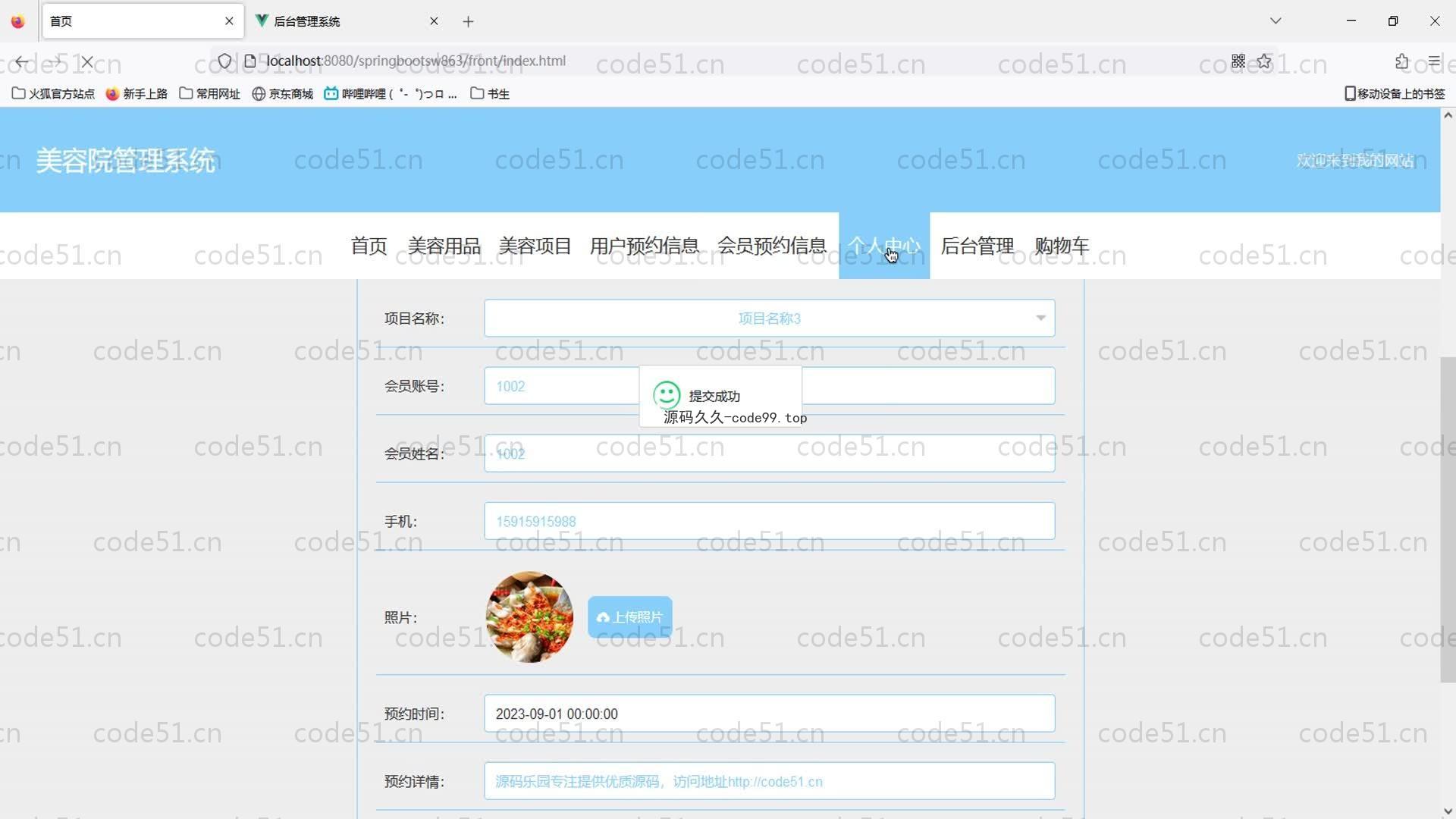Open 会员预约信息 navigation item
Screen dimensions: 1456x819
coord(772,246)
